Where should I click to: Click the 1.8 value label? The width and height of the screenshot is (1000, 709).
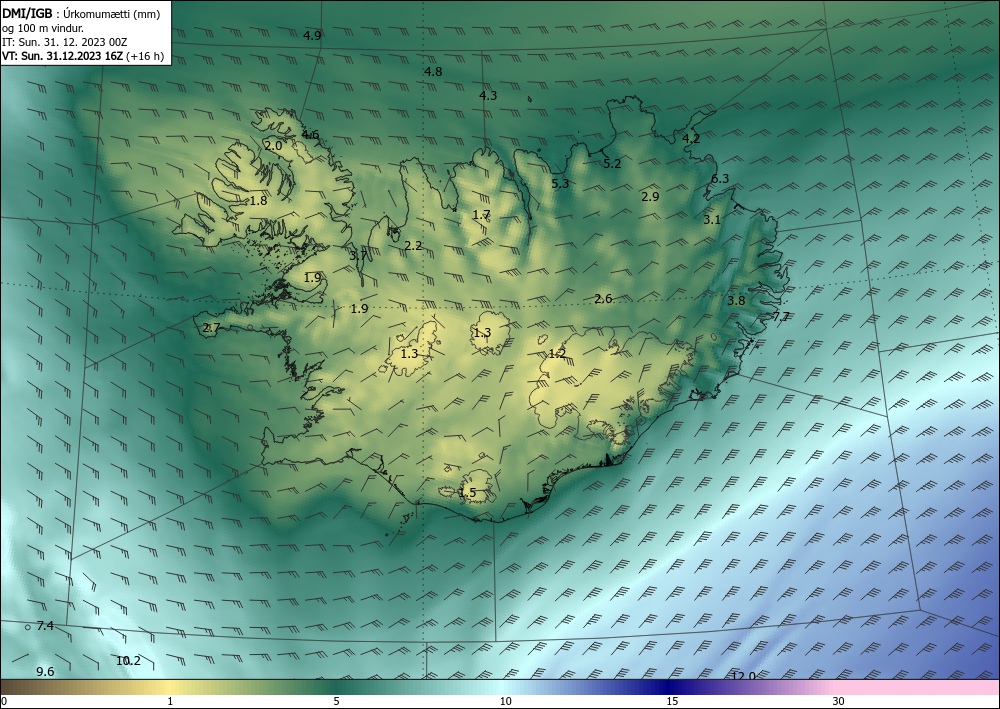(258, 201)
